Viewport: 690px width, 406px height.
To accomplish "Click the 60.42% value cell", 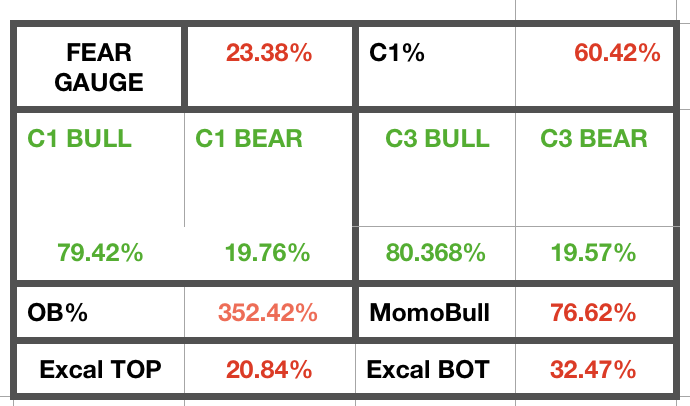I will point(617,53).
